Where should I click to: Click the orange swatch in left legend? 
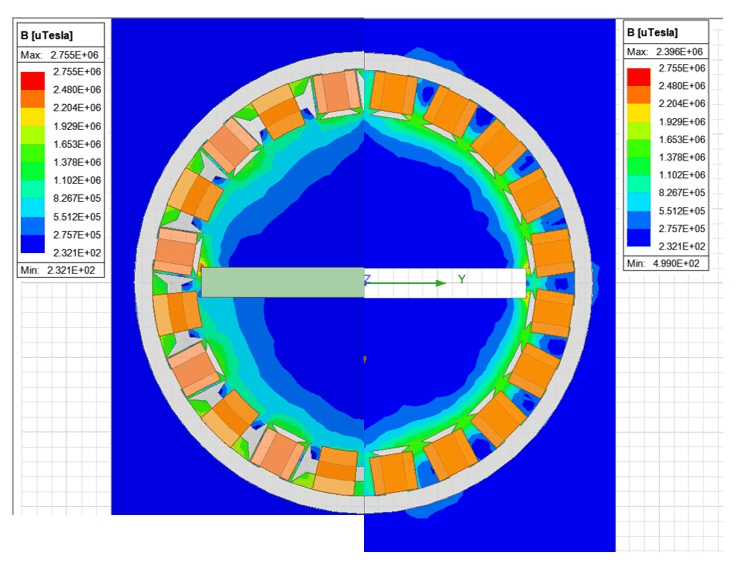(x=33, y=99)
